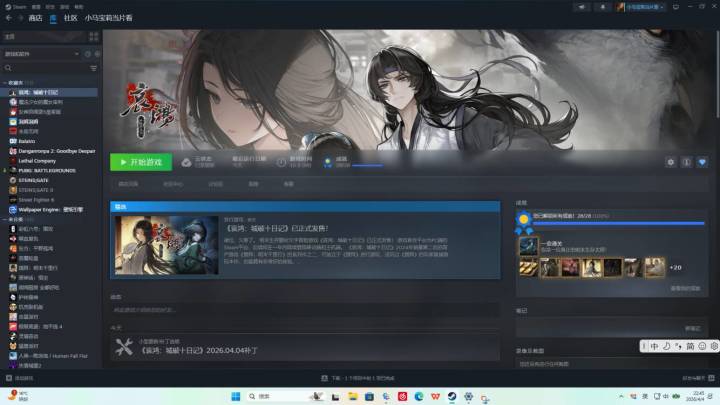Open the library filter options icon
The width and height of the screenshot is (720, 405).
(94, 68)
